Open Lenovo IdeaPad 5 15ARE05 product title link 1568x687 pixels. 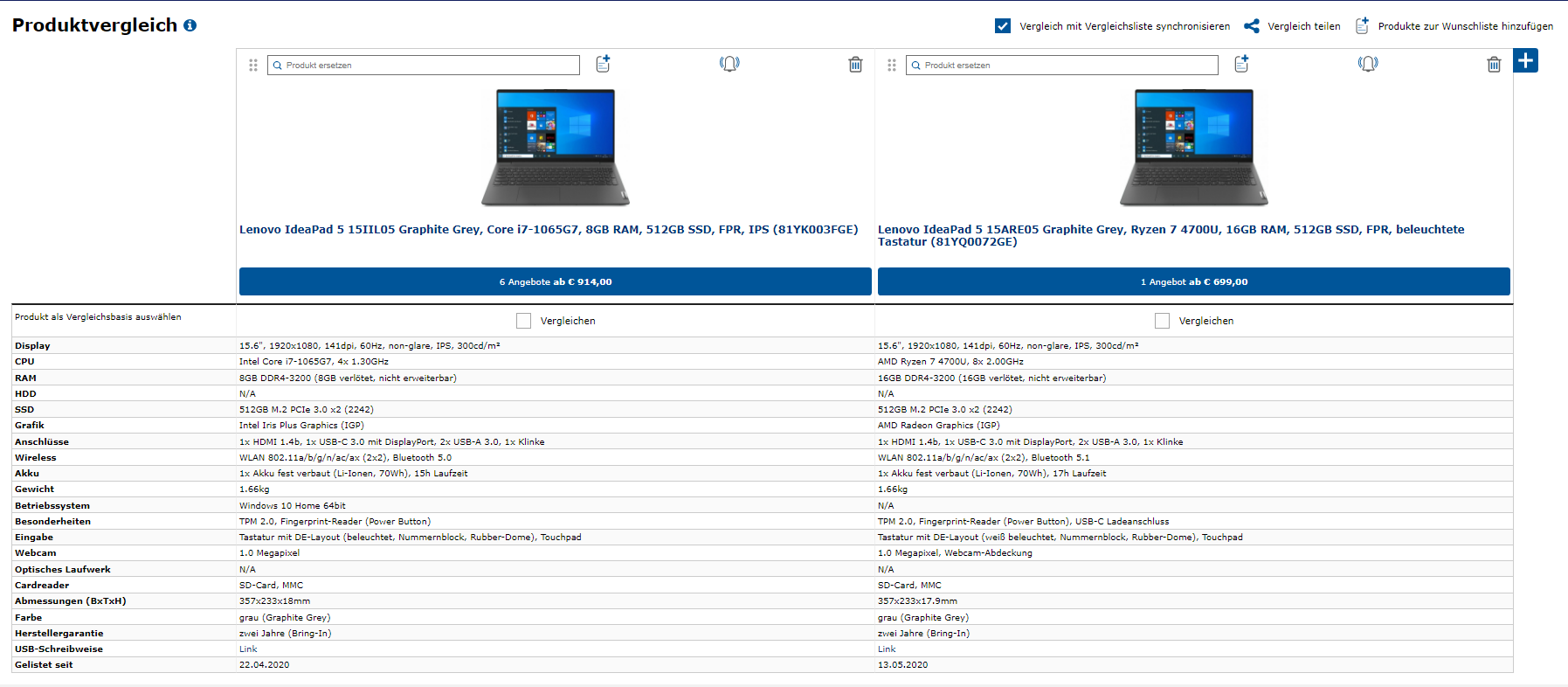pyautogui.click(x=1171, y=235)
